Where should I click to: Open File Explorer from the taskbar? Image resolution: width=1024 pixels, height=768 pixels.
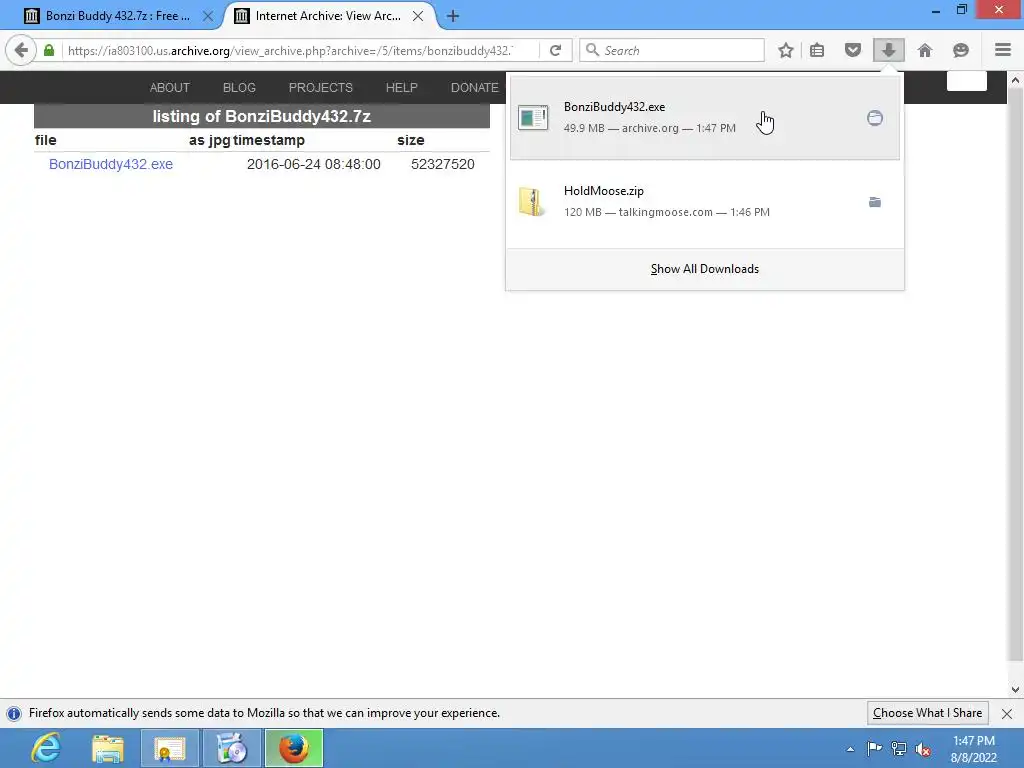(x=108, y=748)
